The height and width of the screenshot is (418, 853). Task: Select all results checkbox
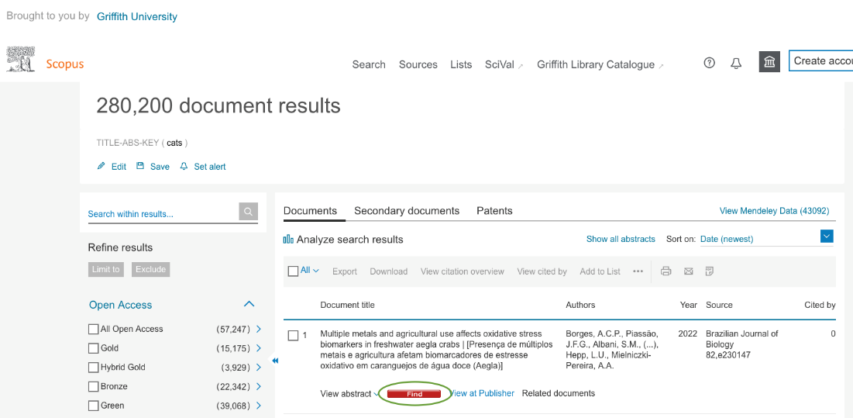tap(293, 271)
